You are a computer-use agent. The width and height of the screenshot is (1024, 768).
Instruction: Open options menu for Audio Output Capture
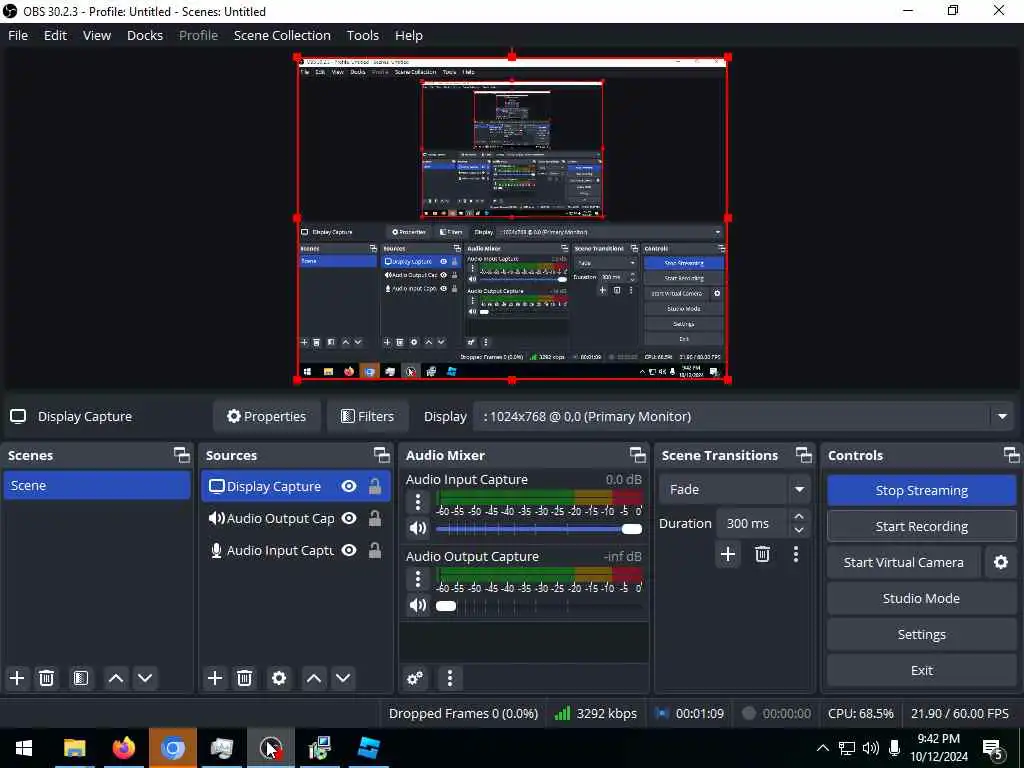[x=418, y=579]
